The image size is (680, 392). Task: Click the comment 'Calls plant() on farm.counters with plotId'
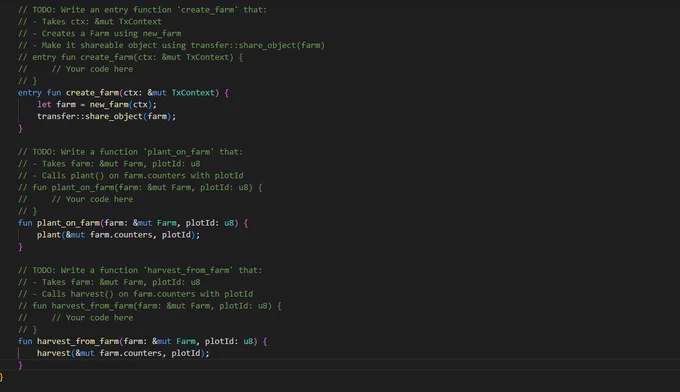pyautogui.click(x=131, y=176)
